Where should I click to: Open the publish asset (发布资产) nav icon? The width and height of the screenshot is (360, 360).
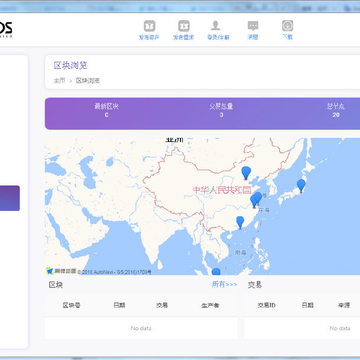(149, 26)
